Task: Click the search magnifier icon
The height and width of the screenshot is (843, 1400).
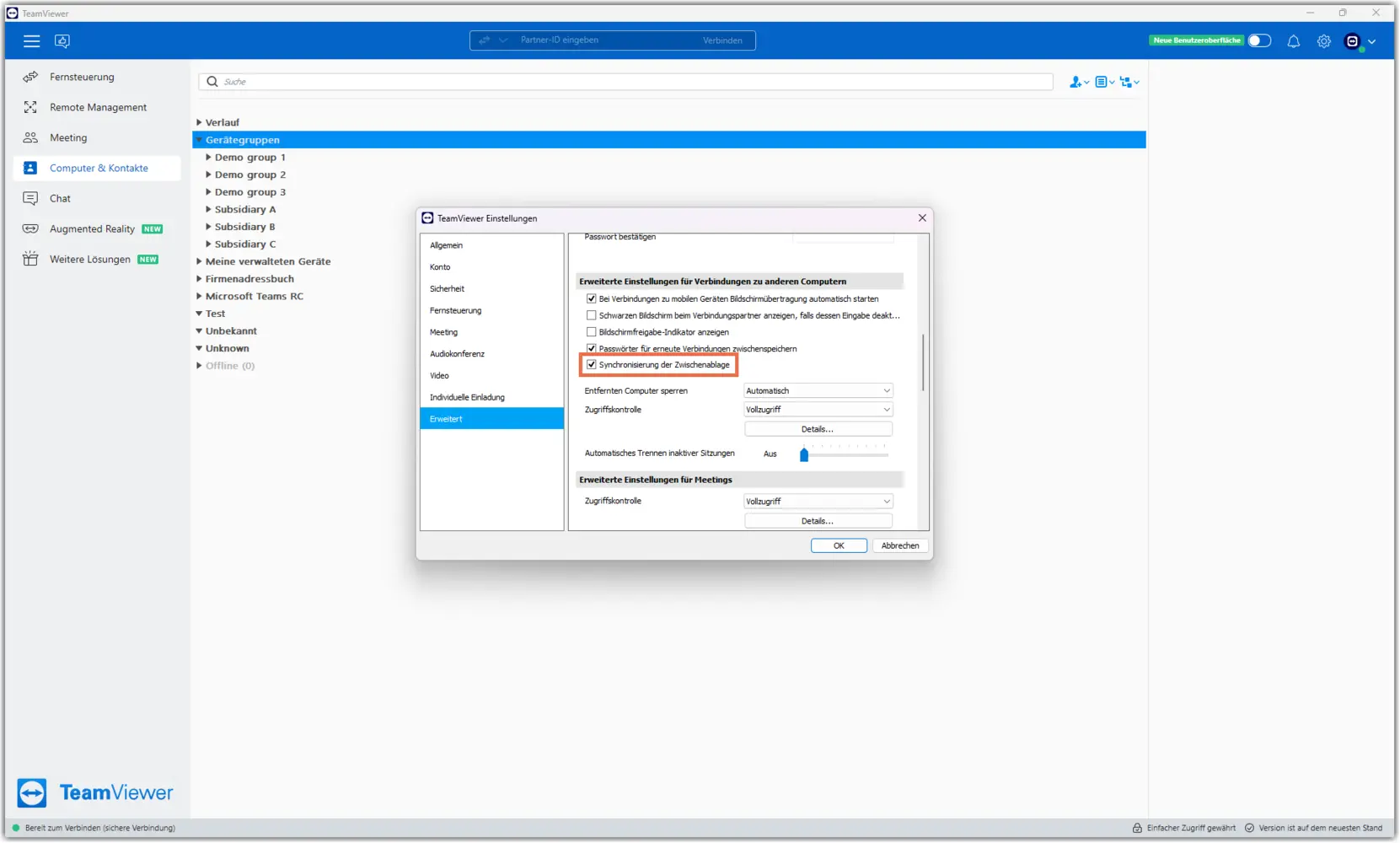Action: (x=212, y=82)
